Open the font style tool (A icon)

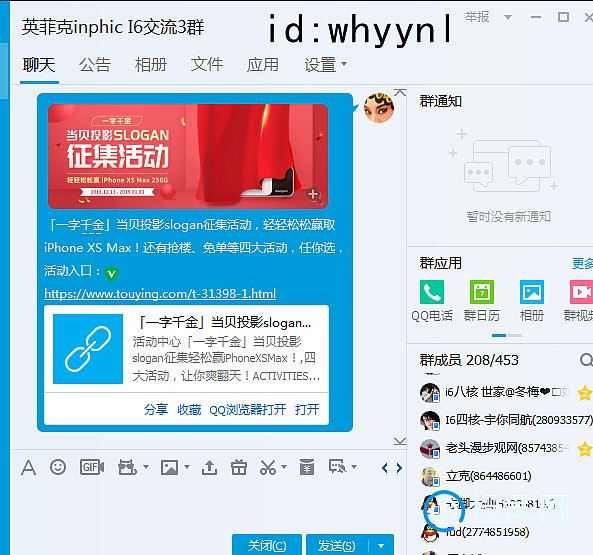click(28, 468)
